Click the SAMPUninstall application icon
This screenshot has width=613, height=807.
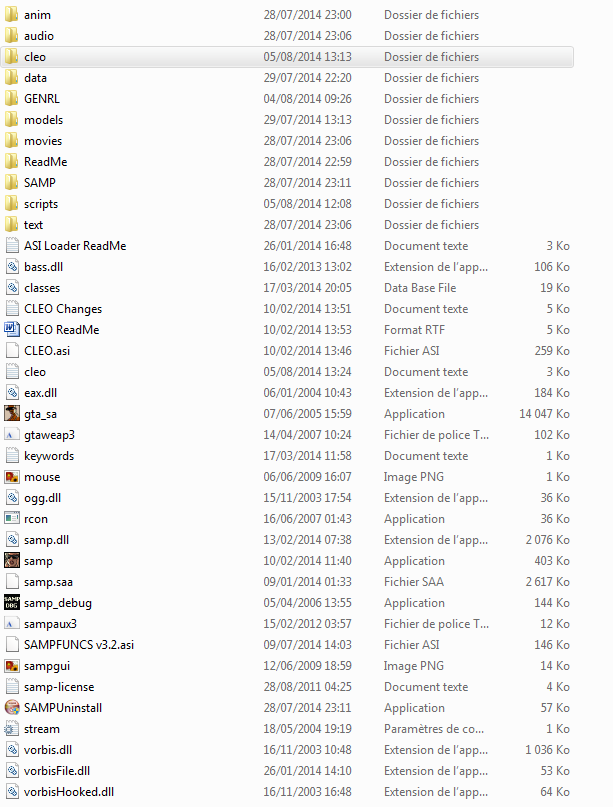coord(12,708)
